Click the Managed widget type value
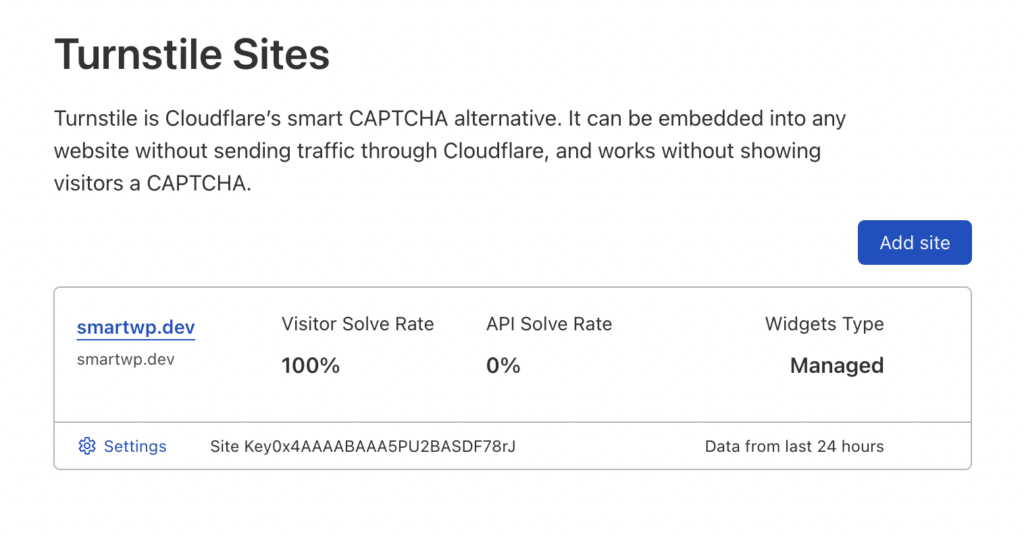 [837, 365]
